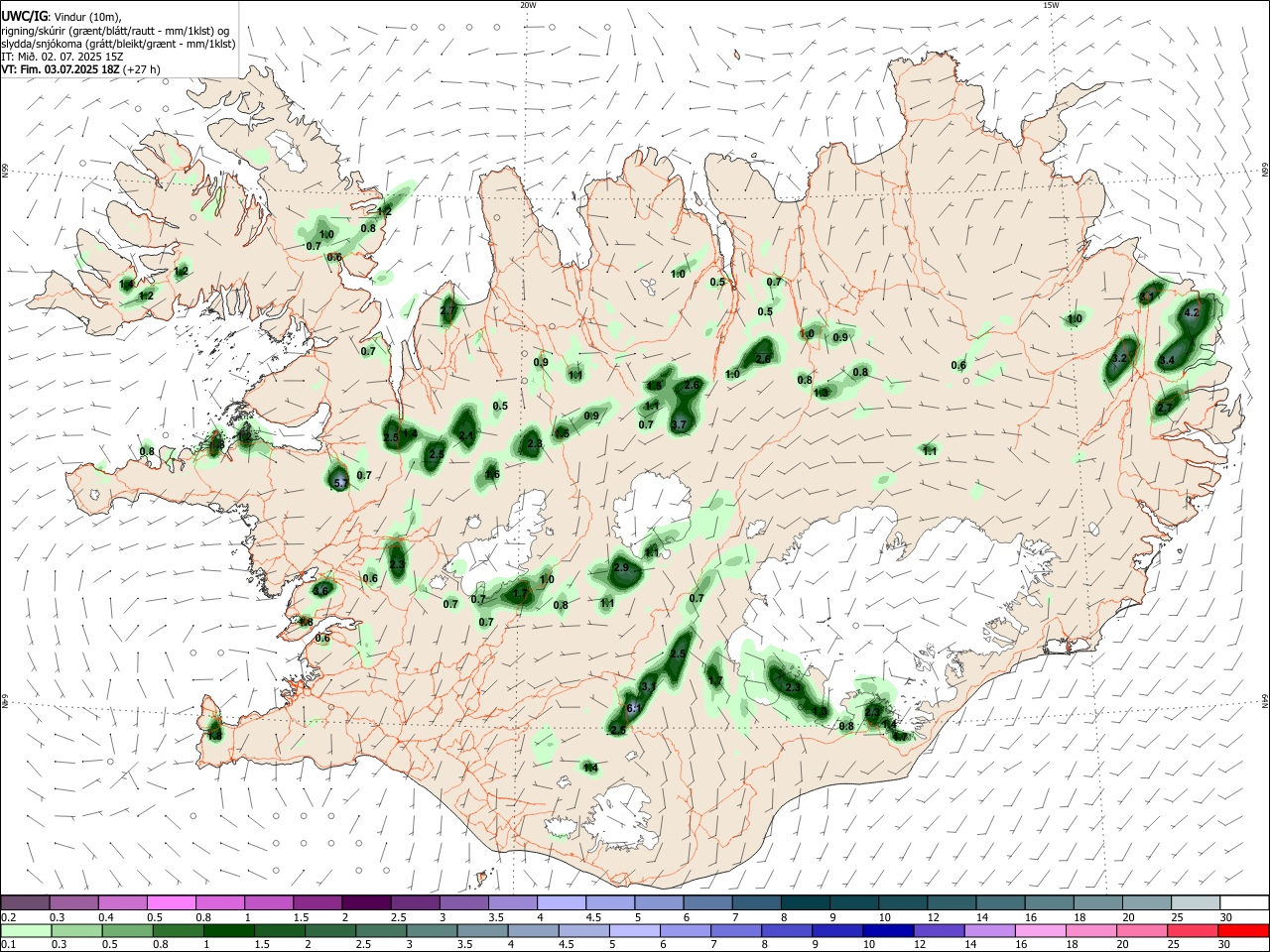
Task: Click the 6.1 precipitation value on the map
Action: 633,707
